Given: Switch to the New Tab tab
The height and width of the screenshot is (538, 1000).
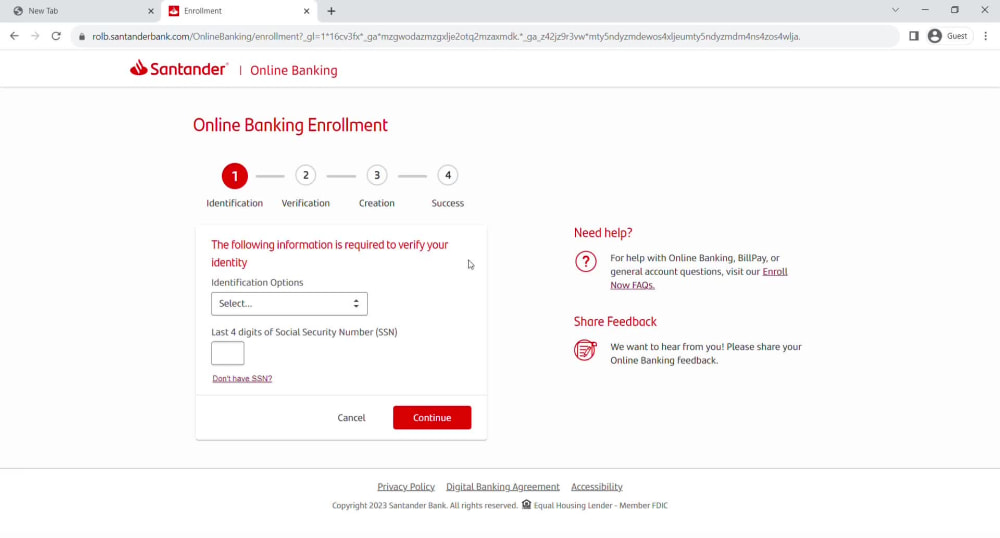Looking at the screenshot, I should pyautogui.click(x=80, y=11).
